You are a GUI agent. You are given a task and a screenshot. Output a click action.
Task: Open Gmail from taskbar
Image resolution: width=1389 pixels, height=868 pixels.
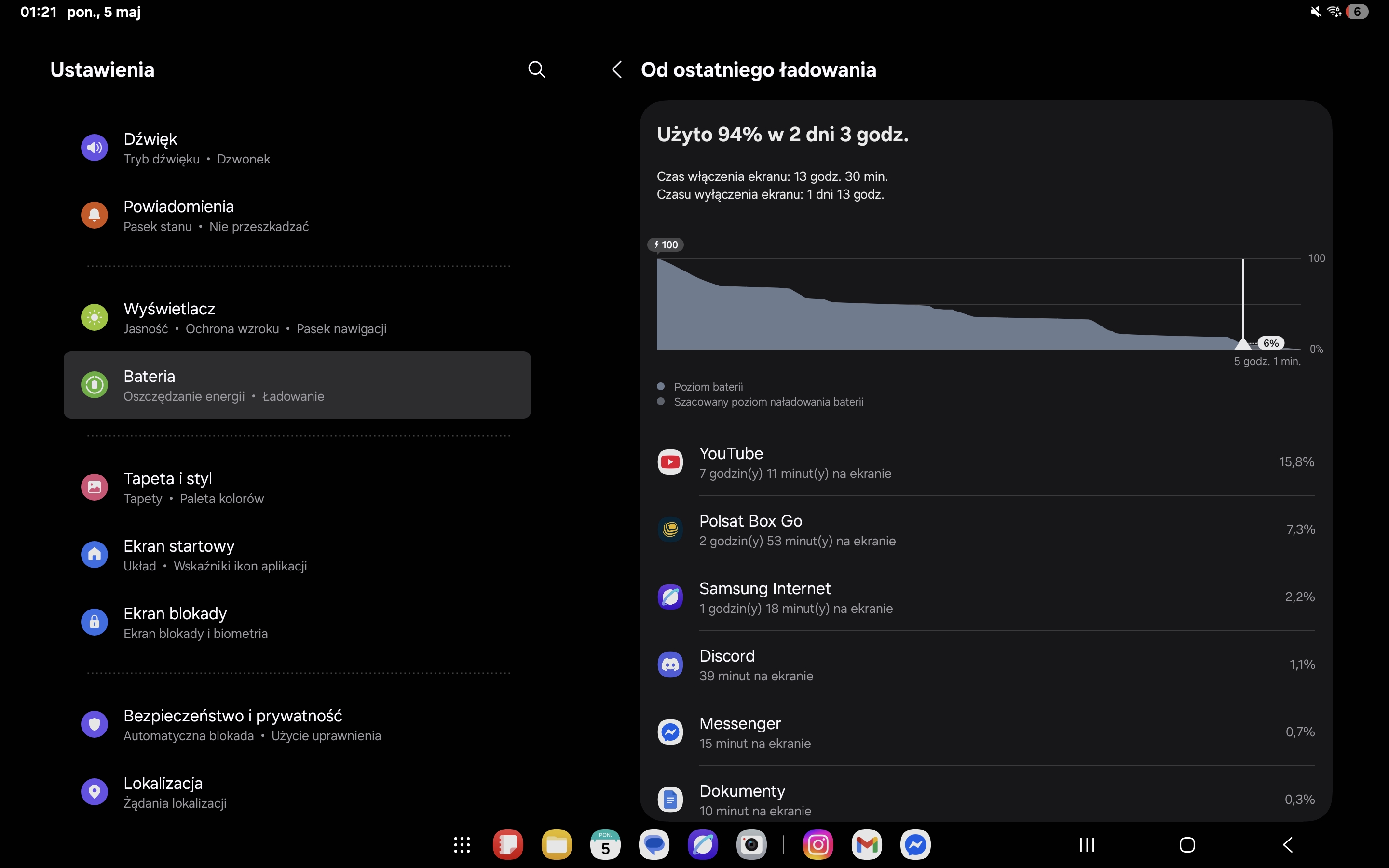click(x=867, y=844)
